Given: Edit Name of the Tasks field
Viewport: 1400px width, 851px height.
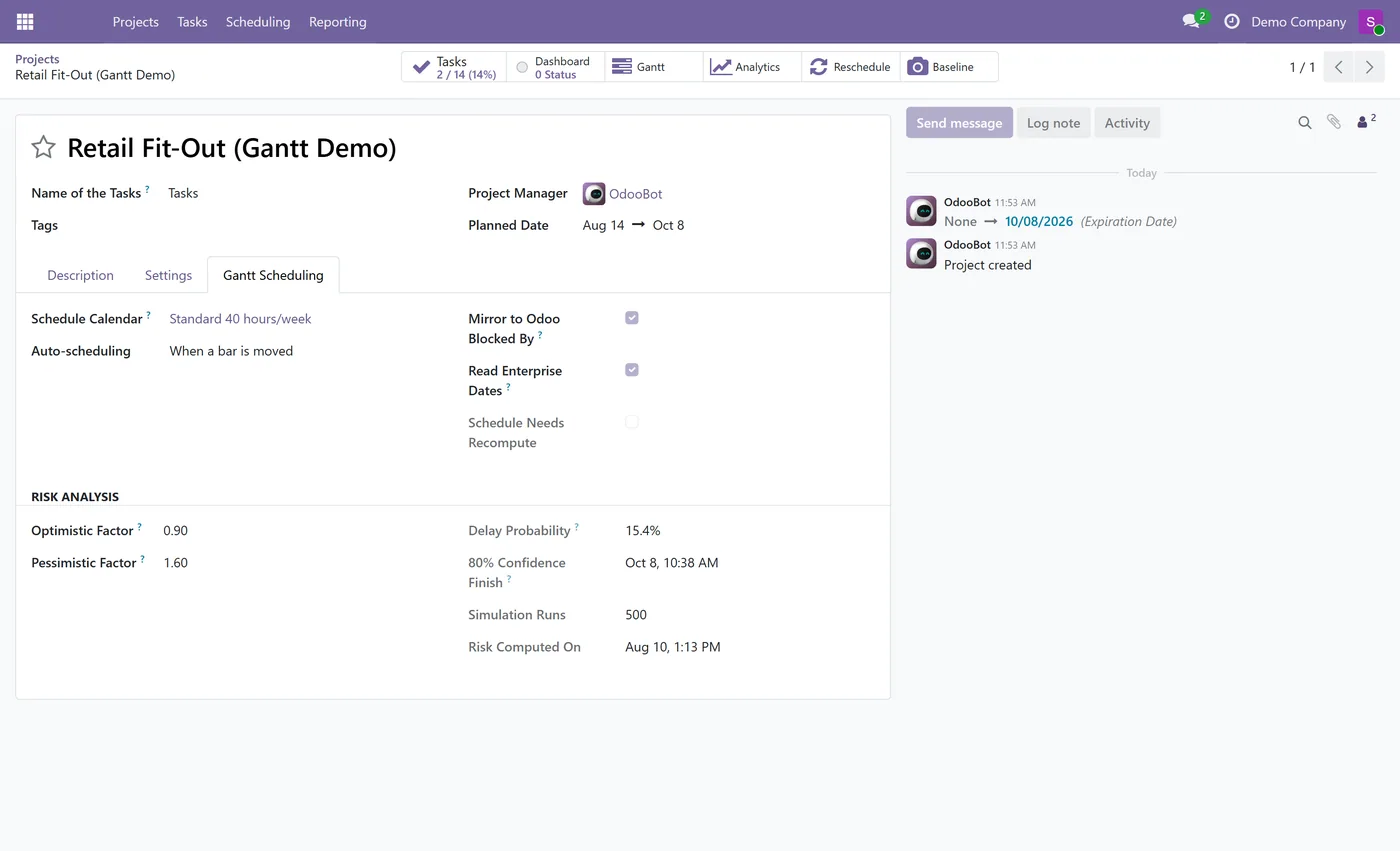Looking at the screenshot, I should (300, 193).
